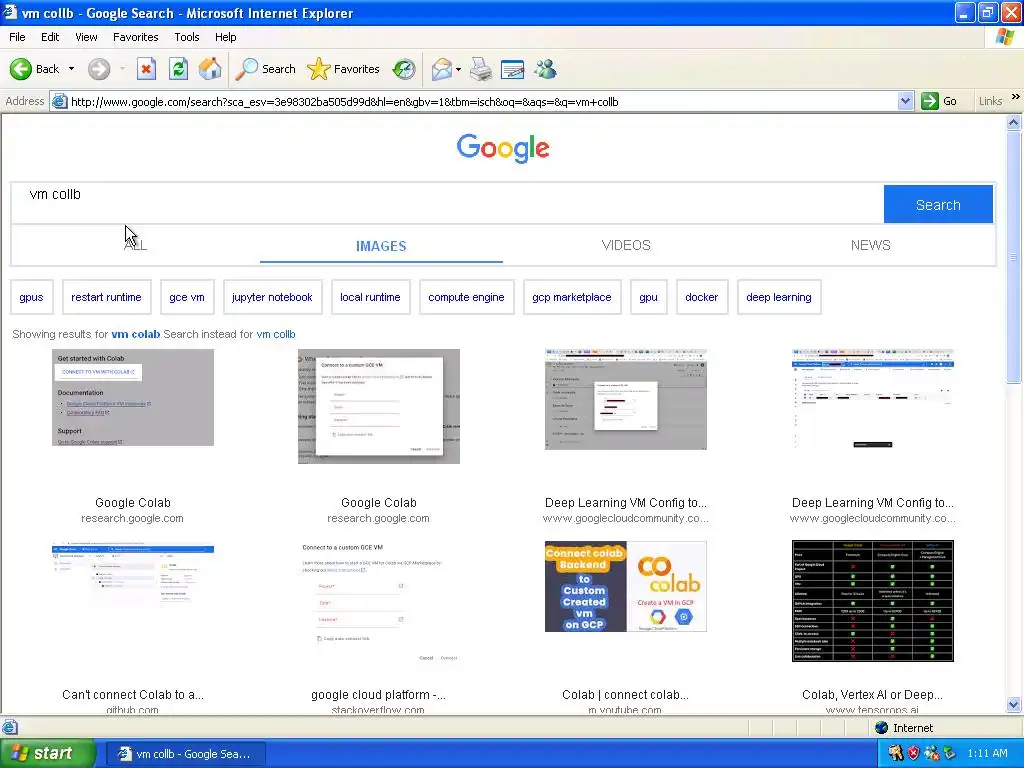The height and width of the screenshot is (768, 1024).
Task: Click the red shield tray icon
Action: coord(914,753)
